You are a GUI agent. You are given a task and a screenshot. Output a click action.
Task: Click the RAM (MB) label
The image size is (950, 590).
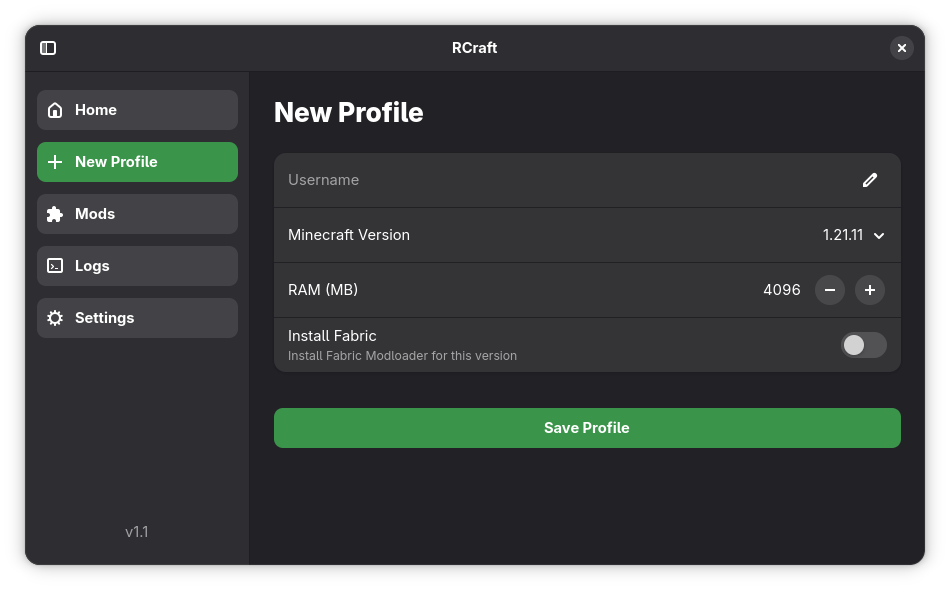(x=323, y=290)
